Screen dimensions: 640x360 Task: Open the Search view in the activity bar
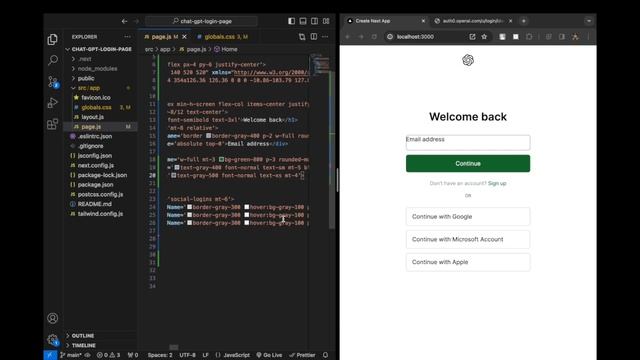tap(53, 60)
